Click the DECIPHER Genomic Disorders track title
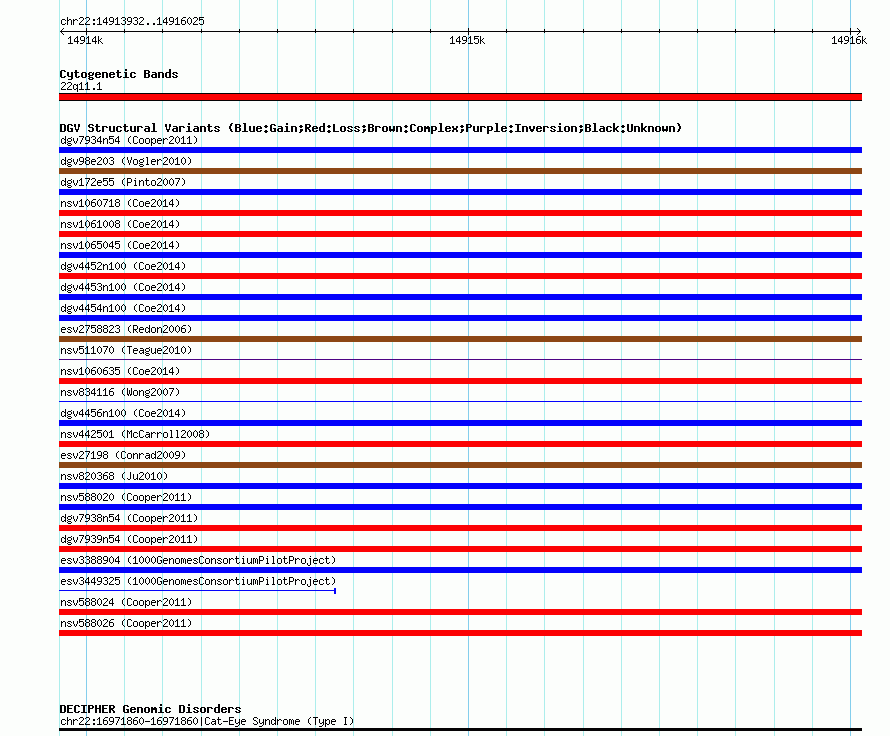The image size is (890, 736). tap(150, 709)
